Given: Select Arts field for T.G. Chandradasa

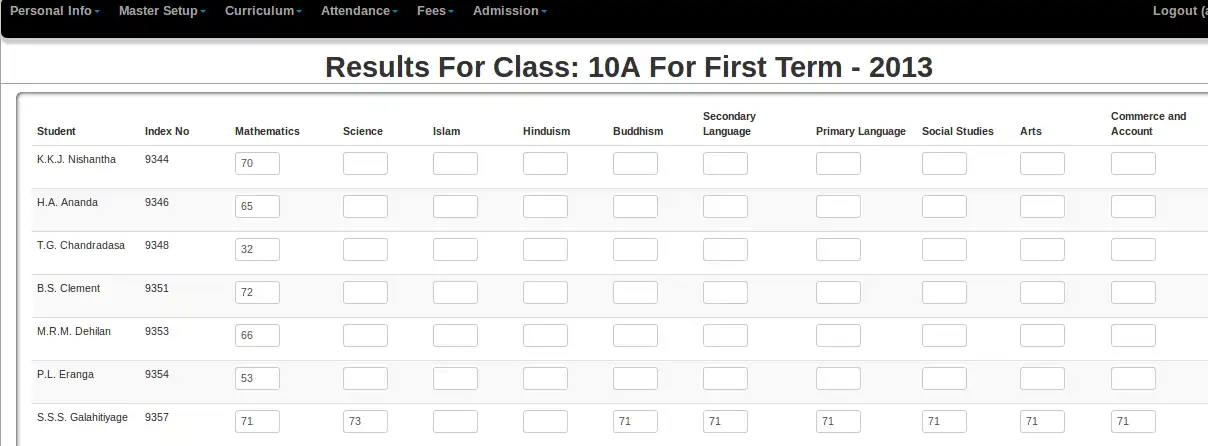Looking at the screenshot, I should click(x=1042, y=250).
